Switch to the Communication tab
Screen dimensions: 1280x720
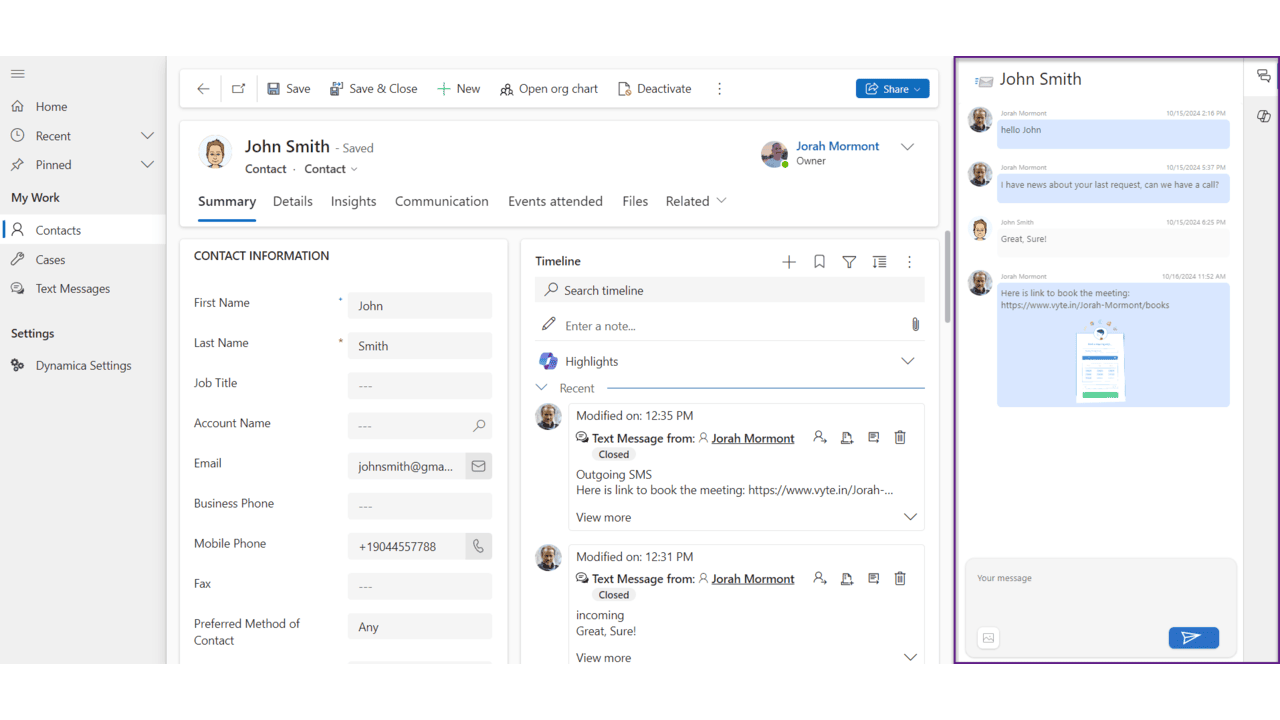442,201
